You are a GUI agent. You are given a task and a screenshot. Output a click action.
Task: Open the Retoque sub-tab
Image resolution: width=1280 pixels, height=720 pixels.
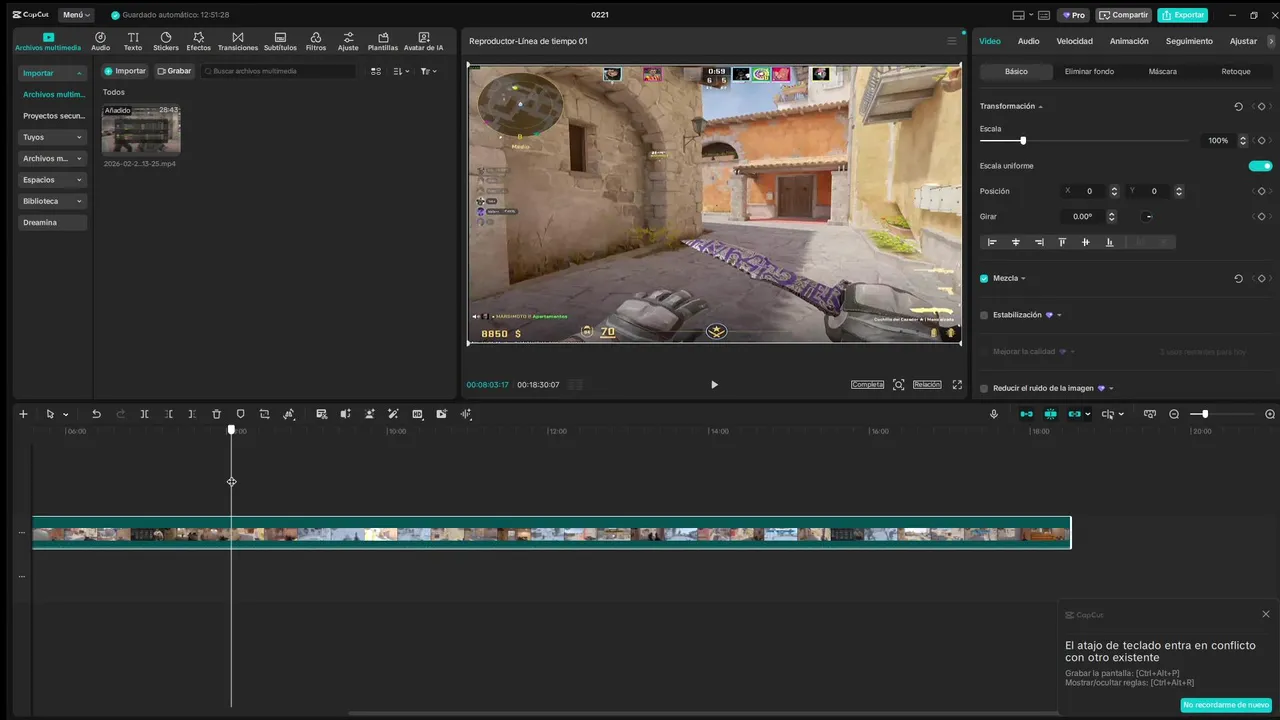click(x=1236, y=72)
